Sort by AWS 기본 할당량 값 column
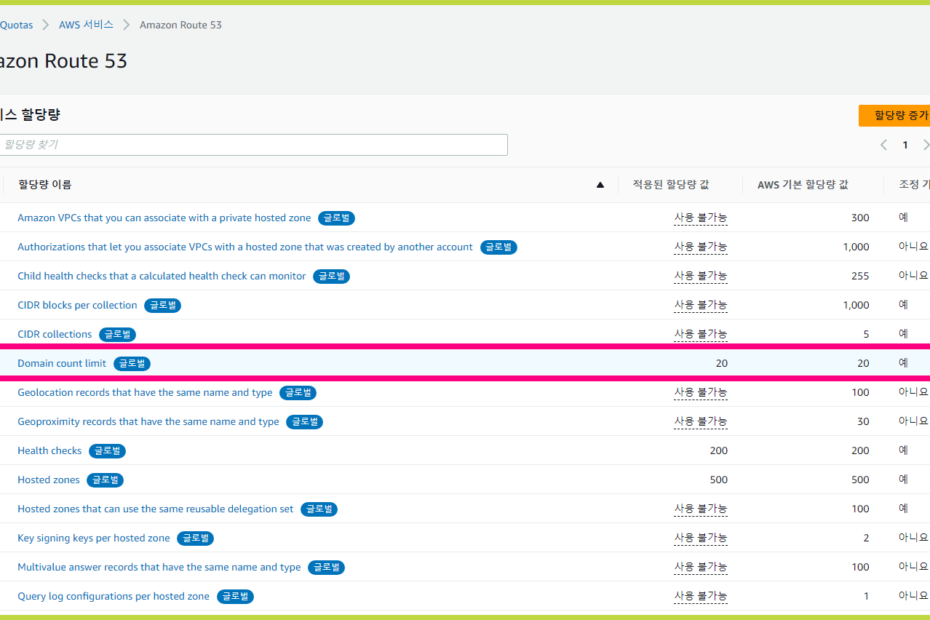 (802, 185)
